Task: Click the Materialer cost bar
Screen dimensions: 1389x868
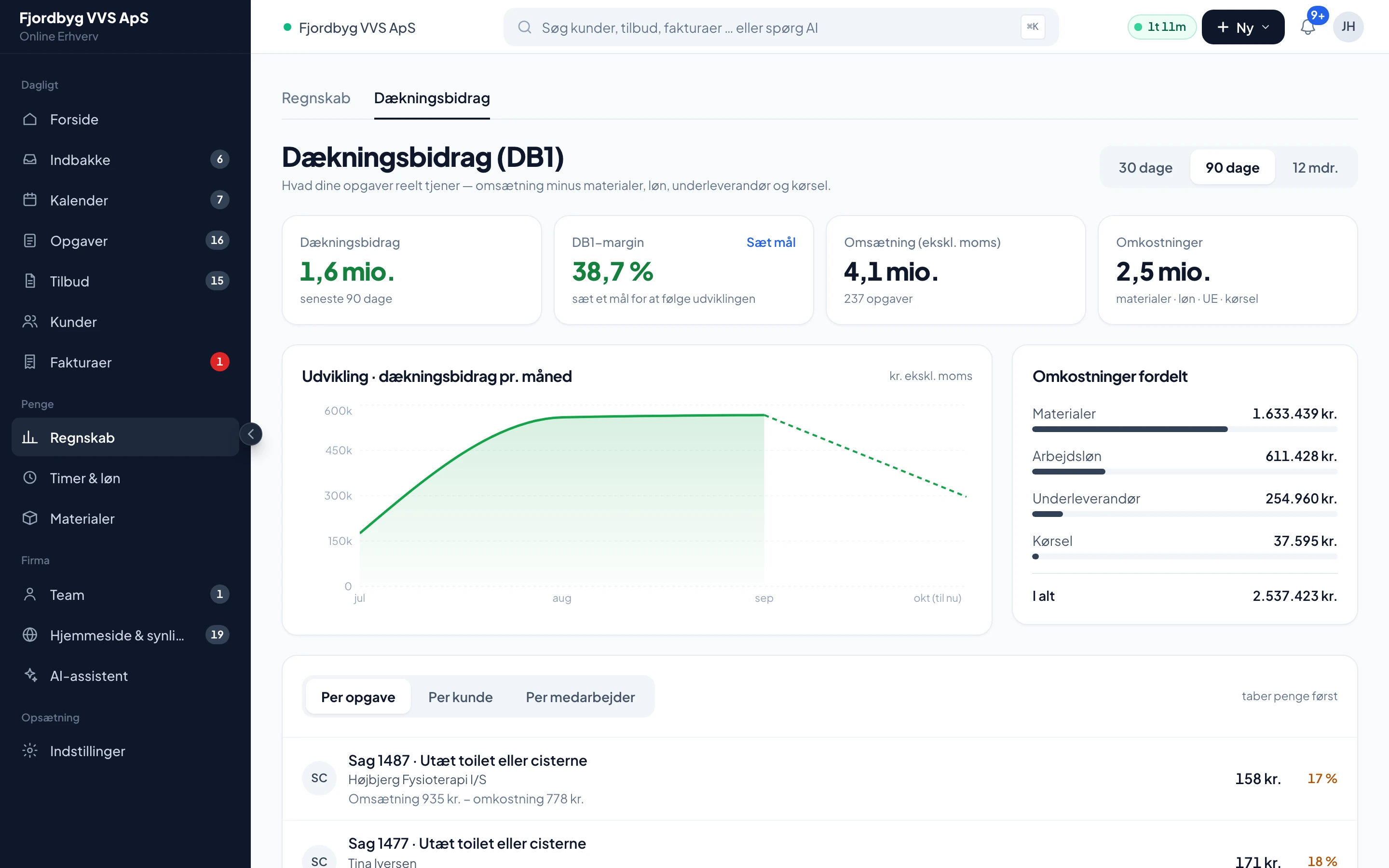Action: [1184, 429]
